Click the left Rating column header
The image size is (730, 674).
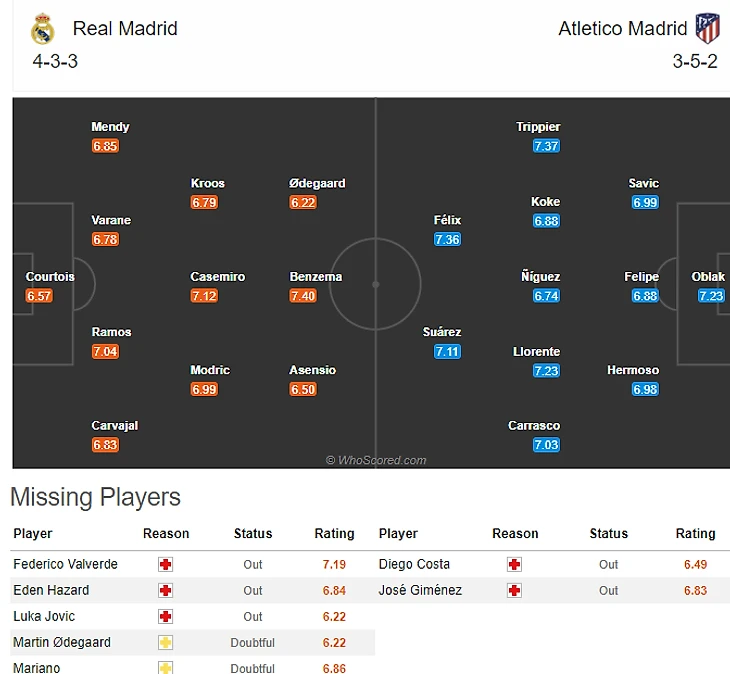[x=334, y=534]
